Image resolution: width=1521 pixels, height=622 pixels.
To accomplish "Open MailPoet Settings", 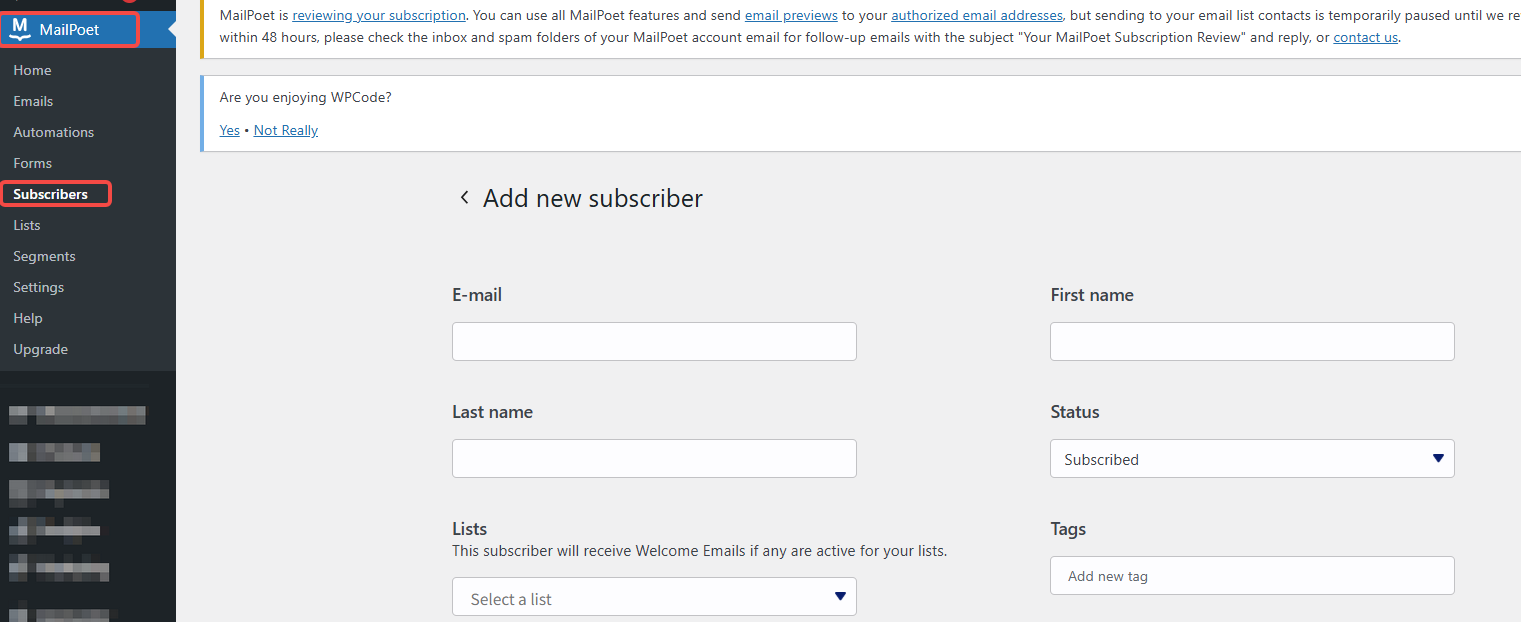I will [x=38, y=286].
